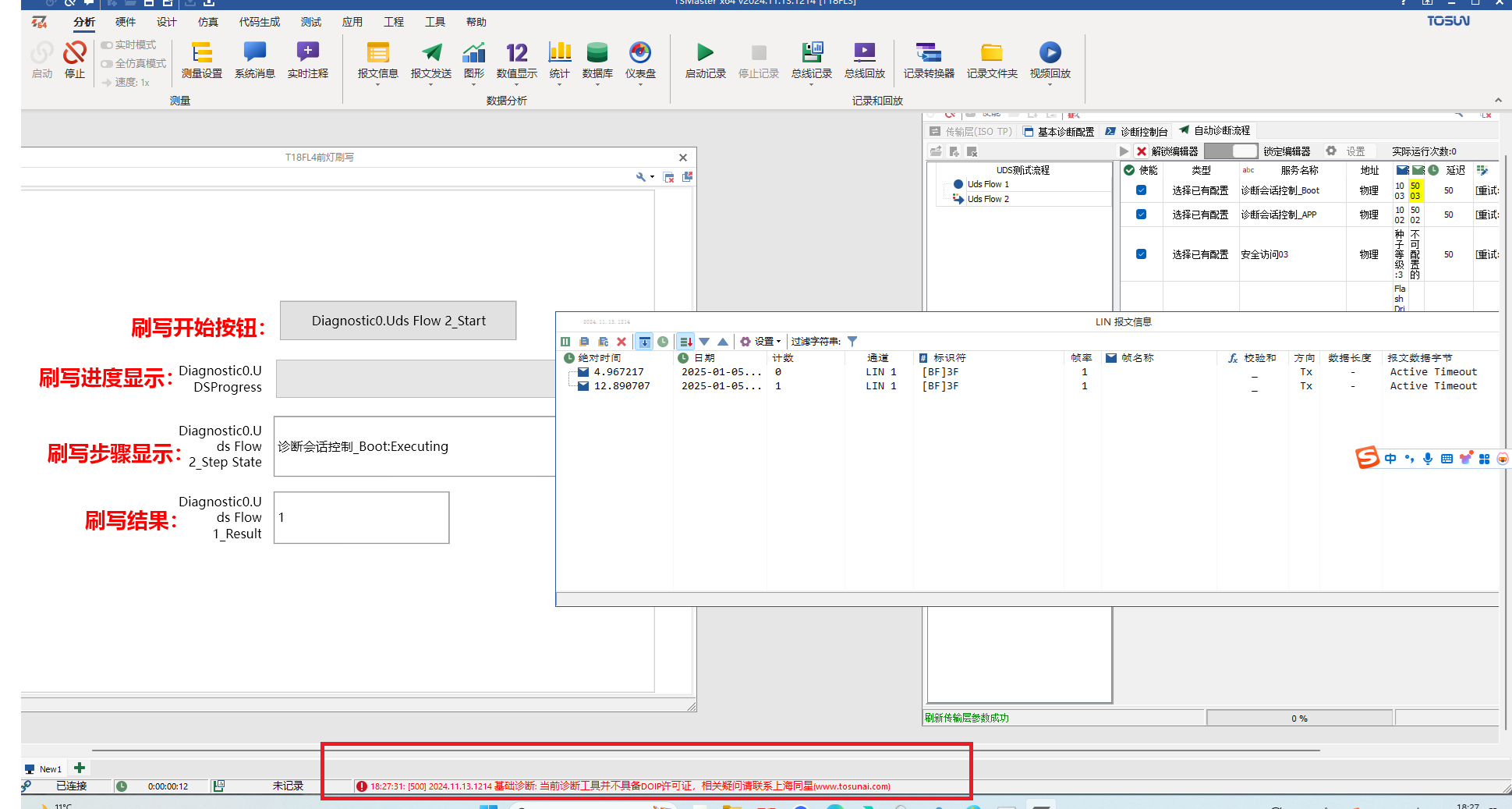Select Uds Flow 1 in the flow tree
Screen dimensions: 1512x809
pos(987,184)
